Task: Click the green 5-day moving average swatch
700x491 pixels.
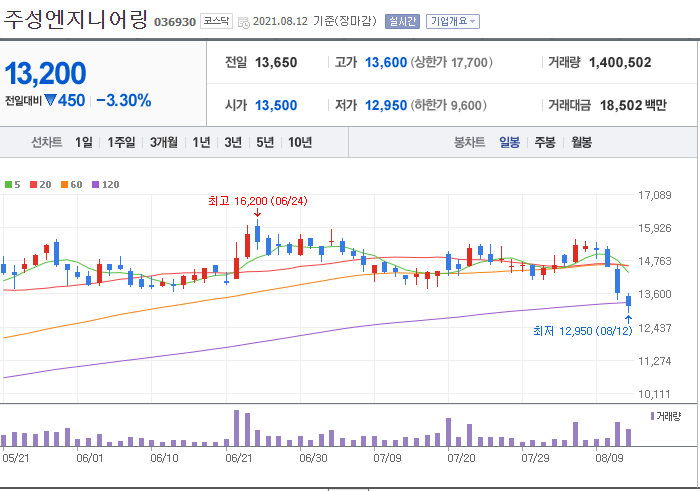Action: pyautogui.click(x=8, y=184)
